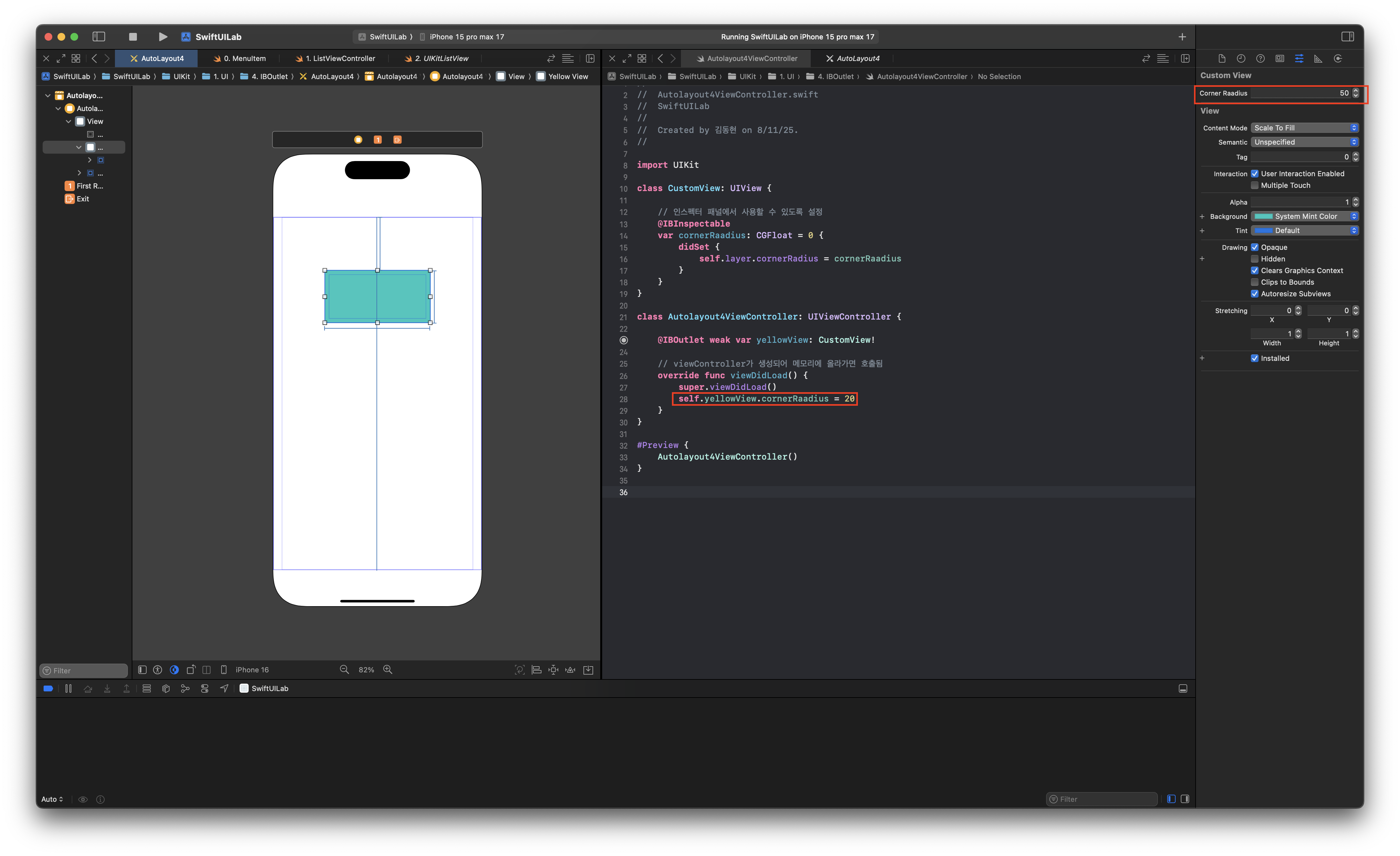Open Auto output selector in debug area
The width and height of the screenshot is (1400, 856).
coord(52,799)
